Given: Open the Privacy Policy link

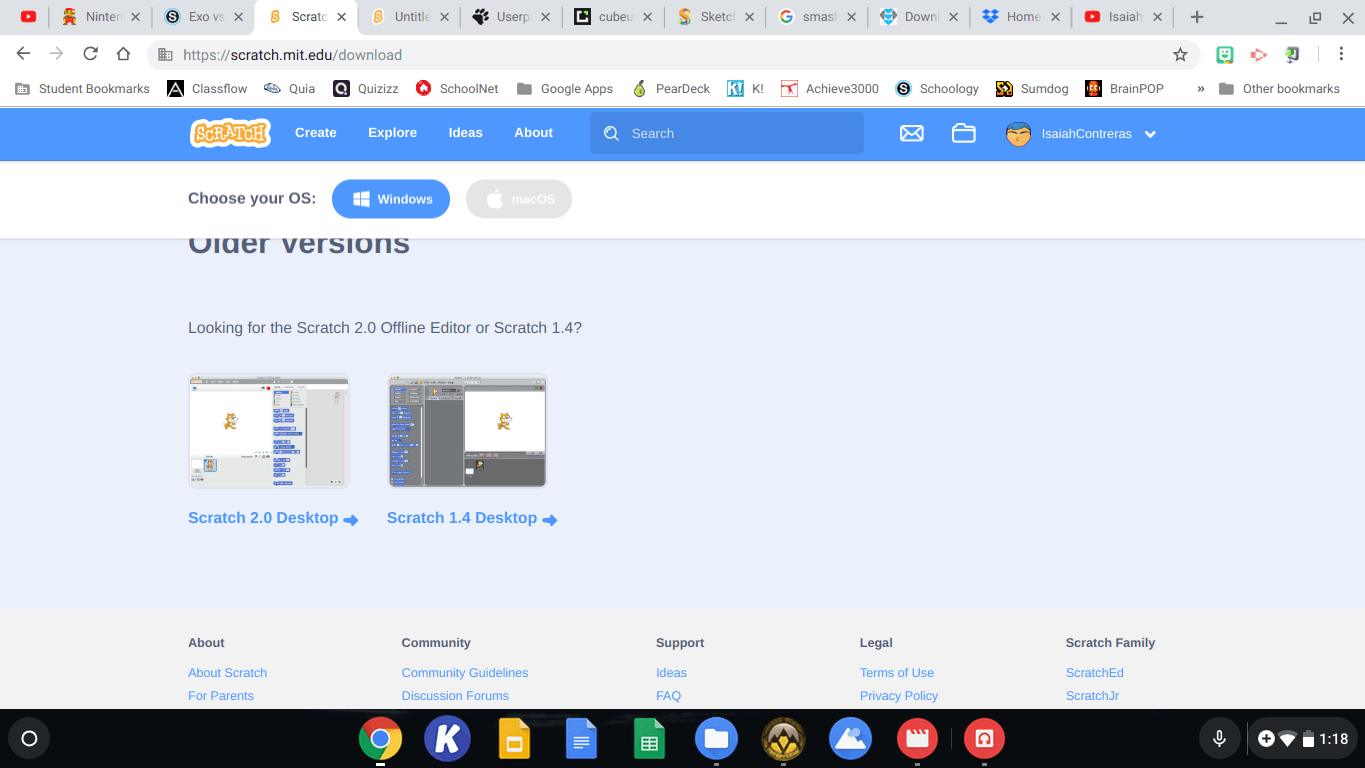Looking at the screenshot, I should coord(898,696).
